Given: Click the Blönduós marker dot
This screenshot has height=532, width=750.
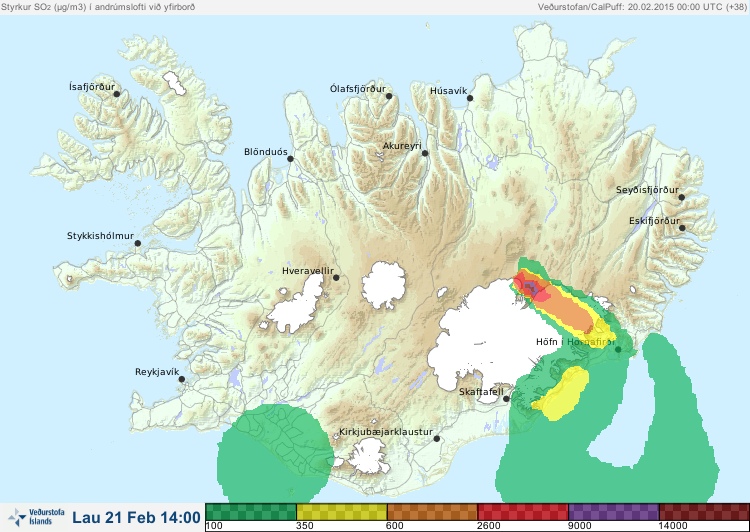Looking at the screenshot, I should click(x=290, y=159).
